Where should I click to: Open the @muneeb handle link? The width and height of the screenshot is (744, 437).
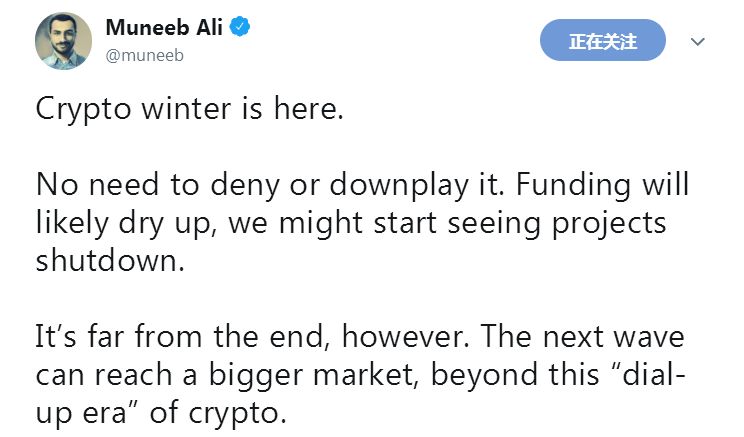(144, 55)
